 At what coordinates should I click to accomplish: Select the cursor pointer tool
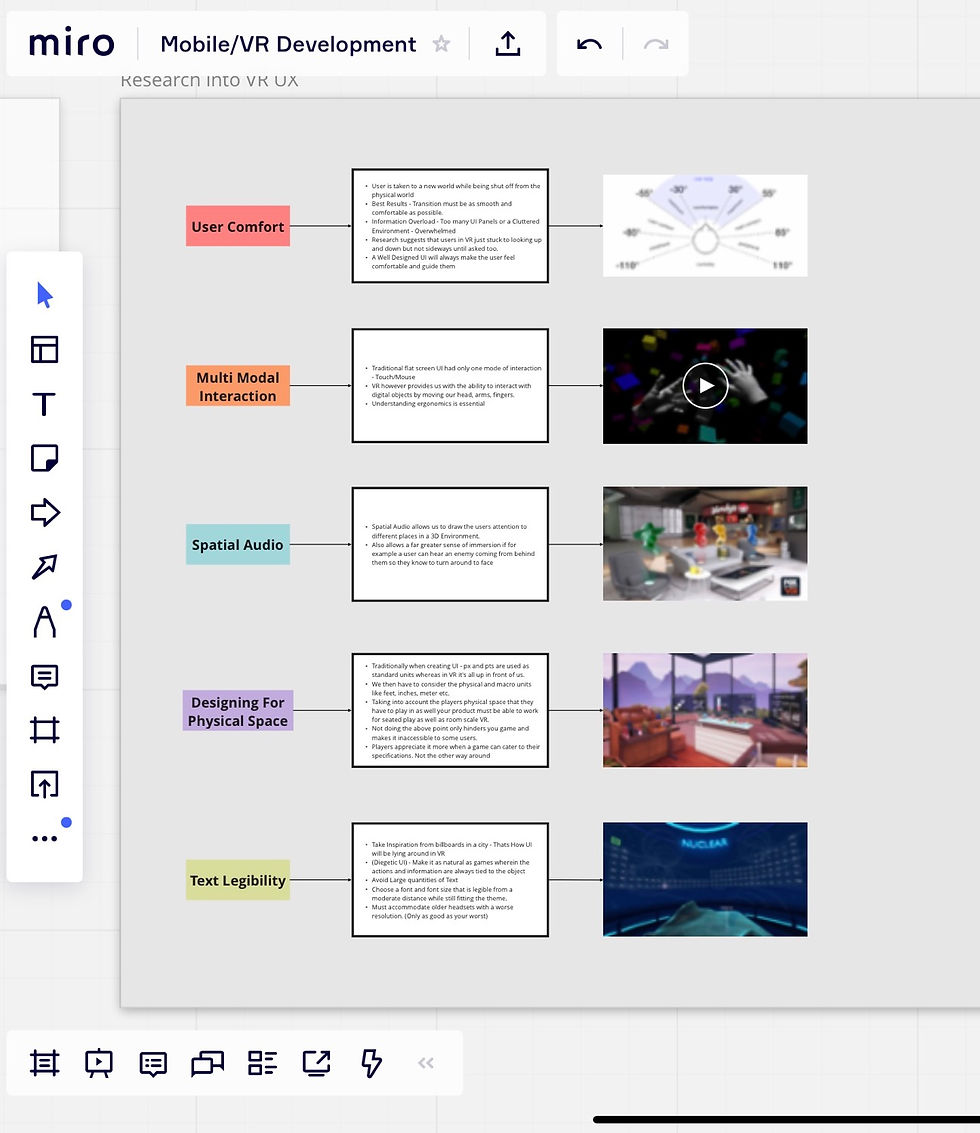point(45,296)
